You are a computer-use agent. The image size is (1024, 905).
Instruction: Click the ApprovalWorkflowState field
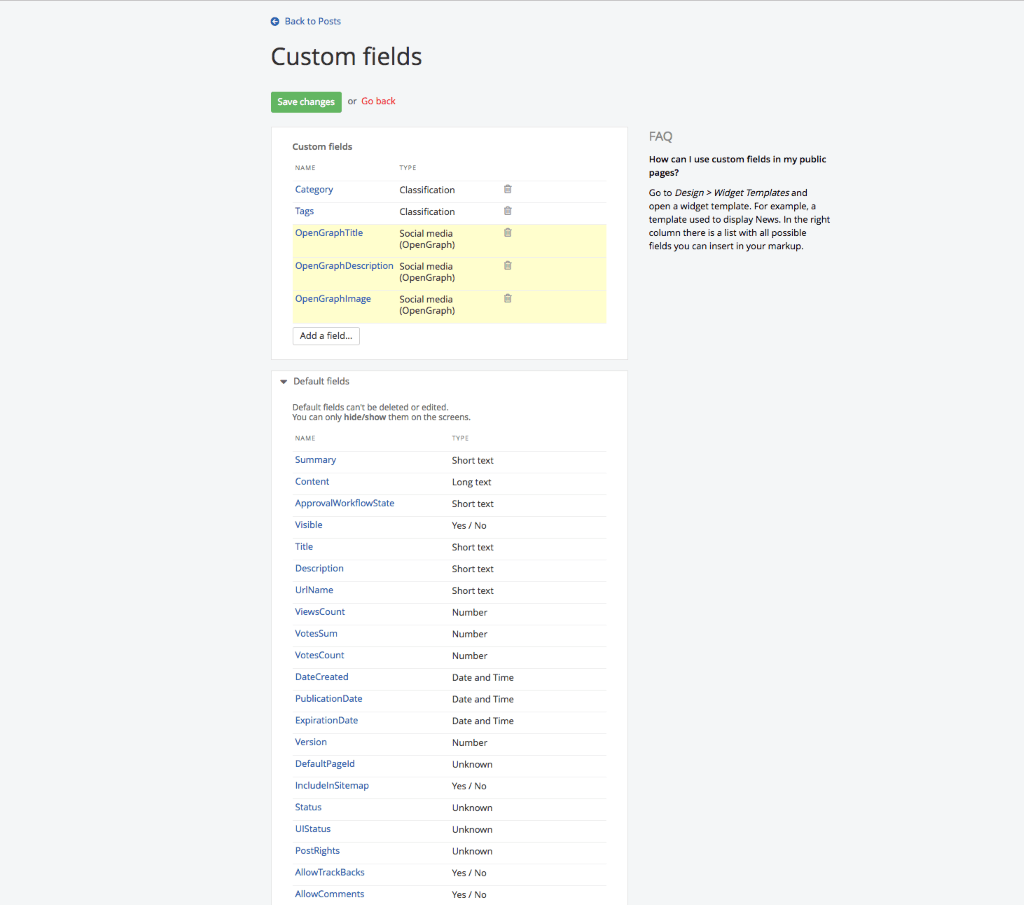(x=344, y=503)
